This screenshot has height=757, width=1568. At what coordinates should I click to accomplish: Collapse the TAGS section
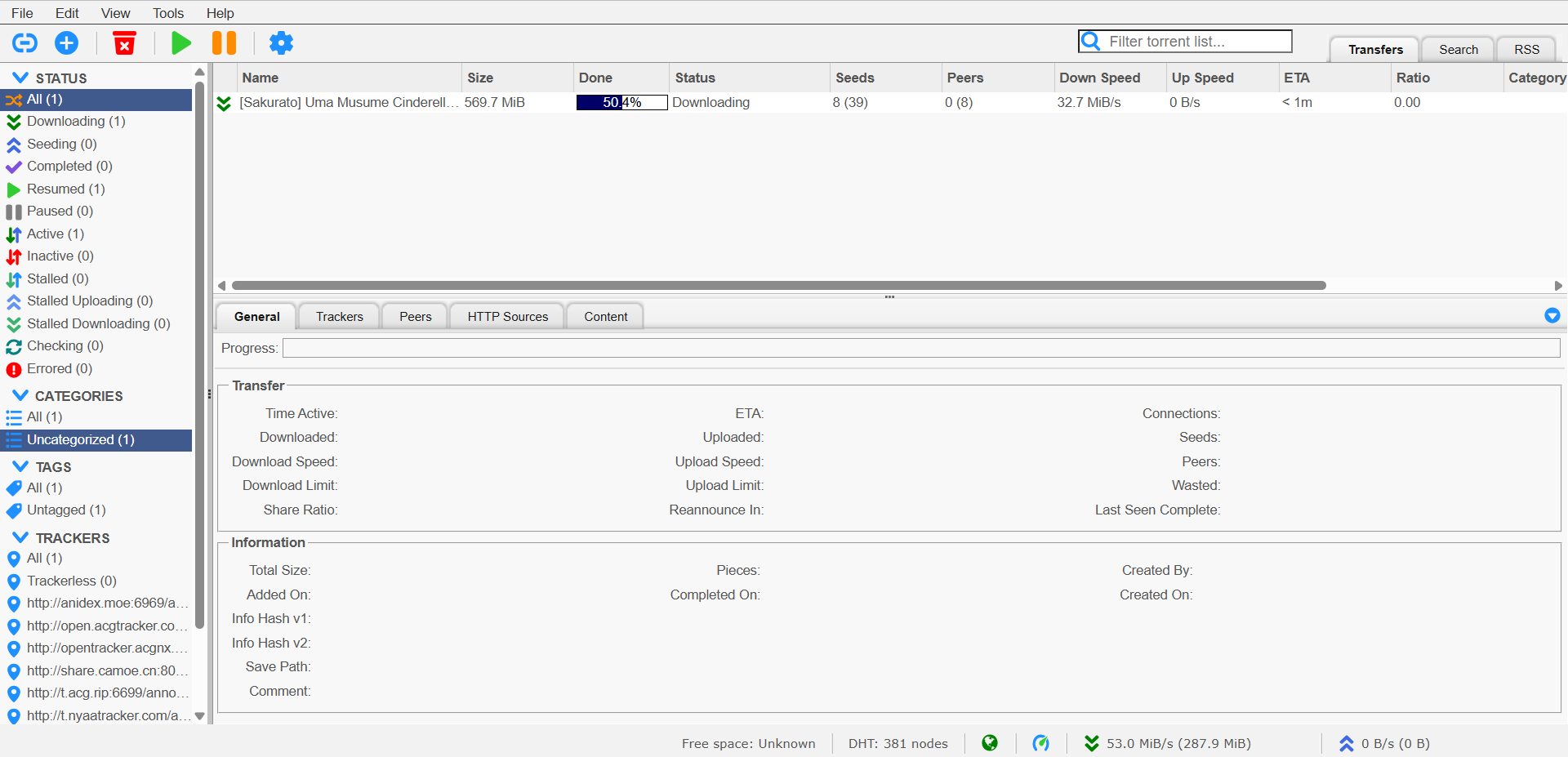point(20,466)
